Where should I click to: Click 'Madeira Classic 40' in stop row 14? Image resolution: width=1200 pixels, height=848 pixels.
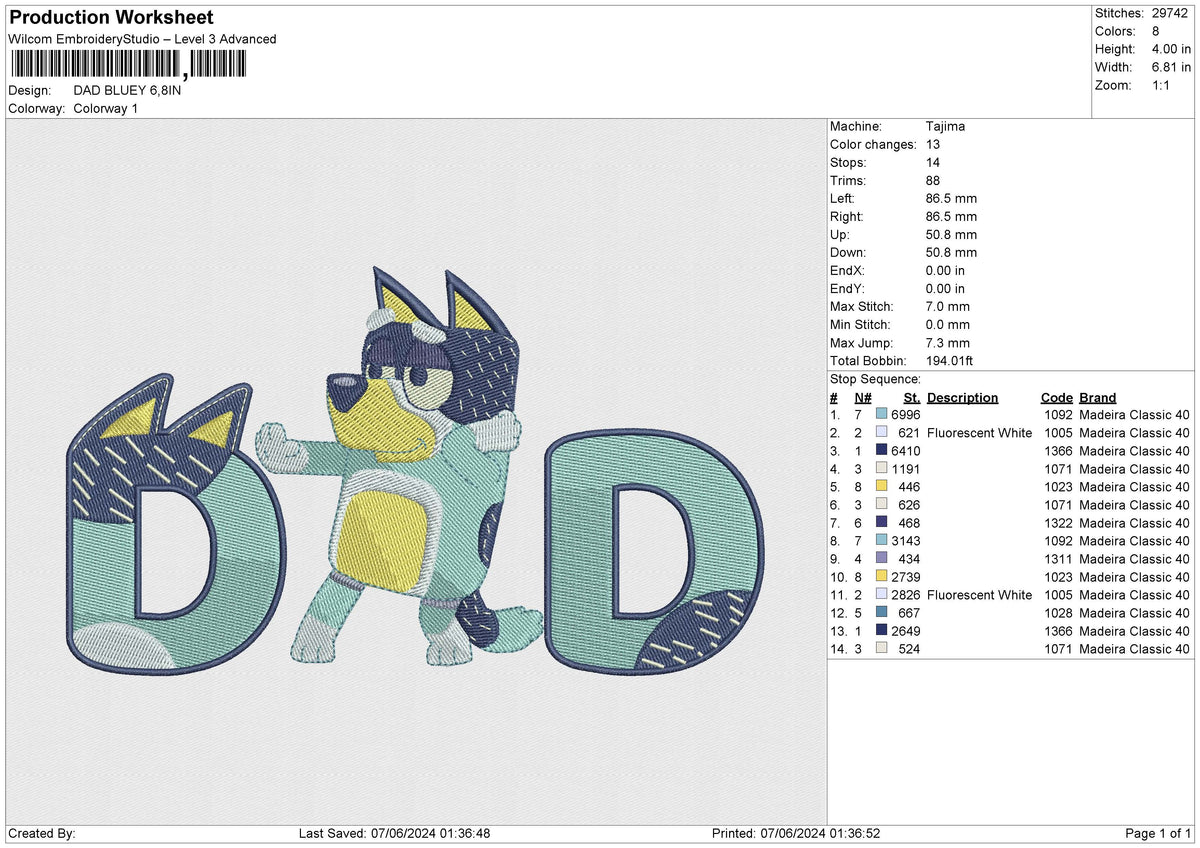1134,649
